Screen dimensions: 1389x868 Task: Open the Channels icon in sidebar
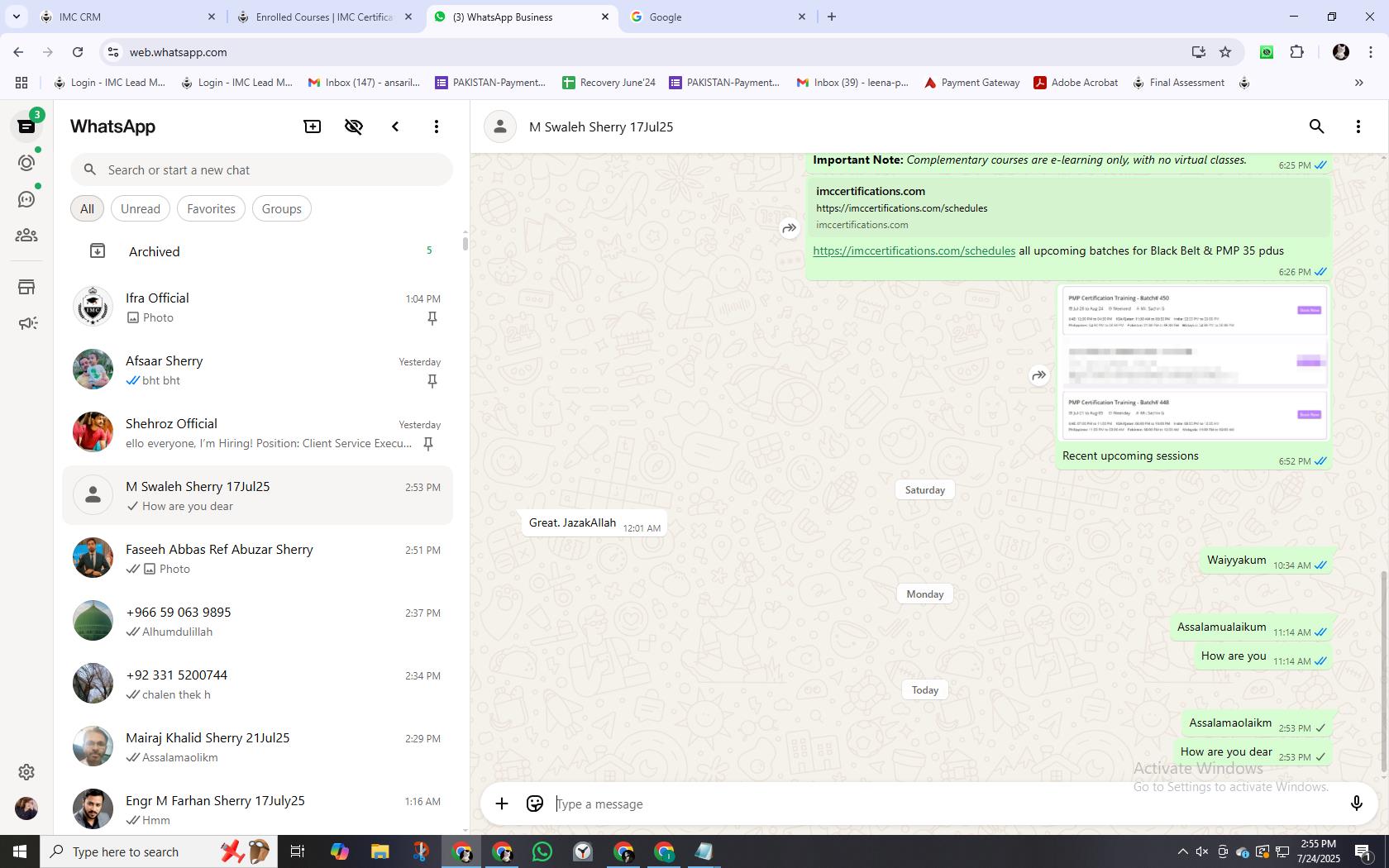pyautogui.click(x=26, y=199)
